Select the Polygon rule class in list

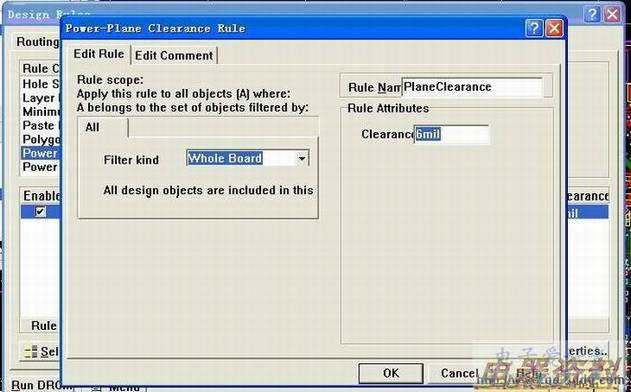40,139
